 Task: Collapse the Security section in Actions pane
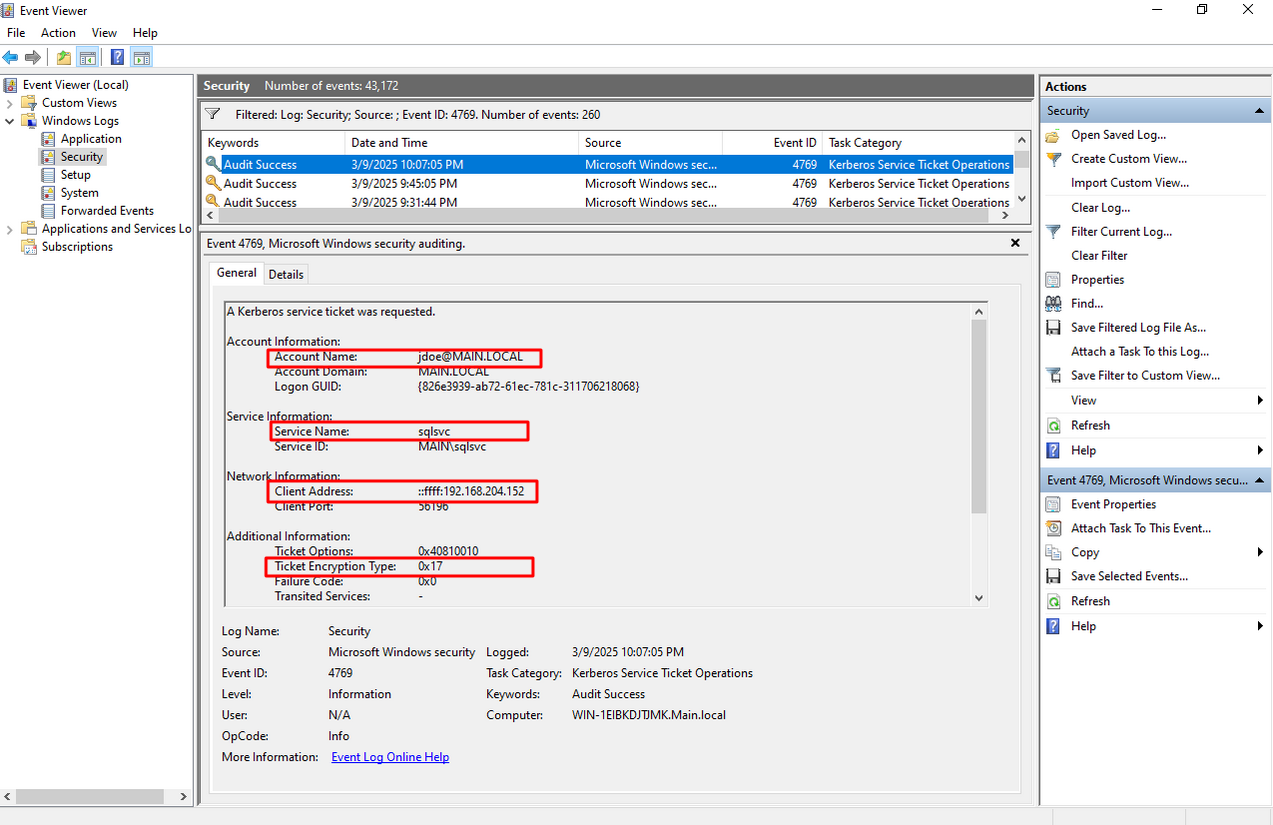coord(1259,111)
